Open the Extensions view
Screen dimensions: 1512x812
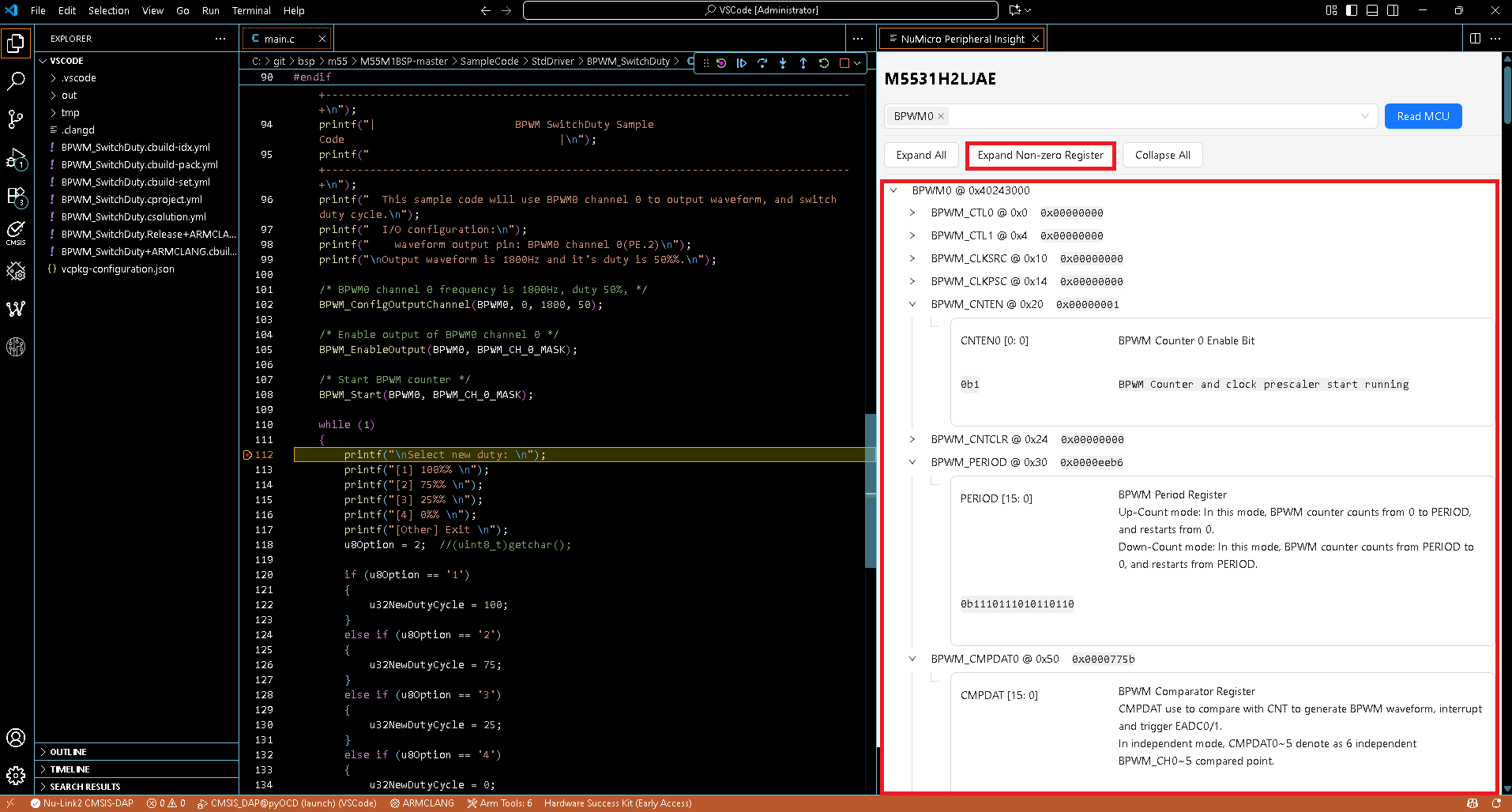point(16,196)
